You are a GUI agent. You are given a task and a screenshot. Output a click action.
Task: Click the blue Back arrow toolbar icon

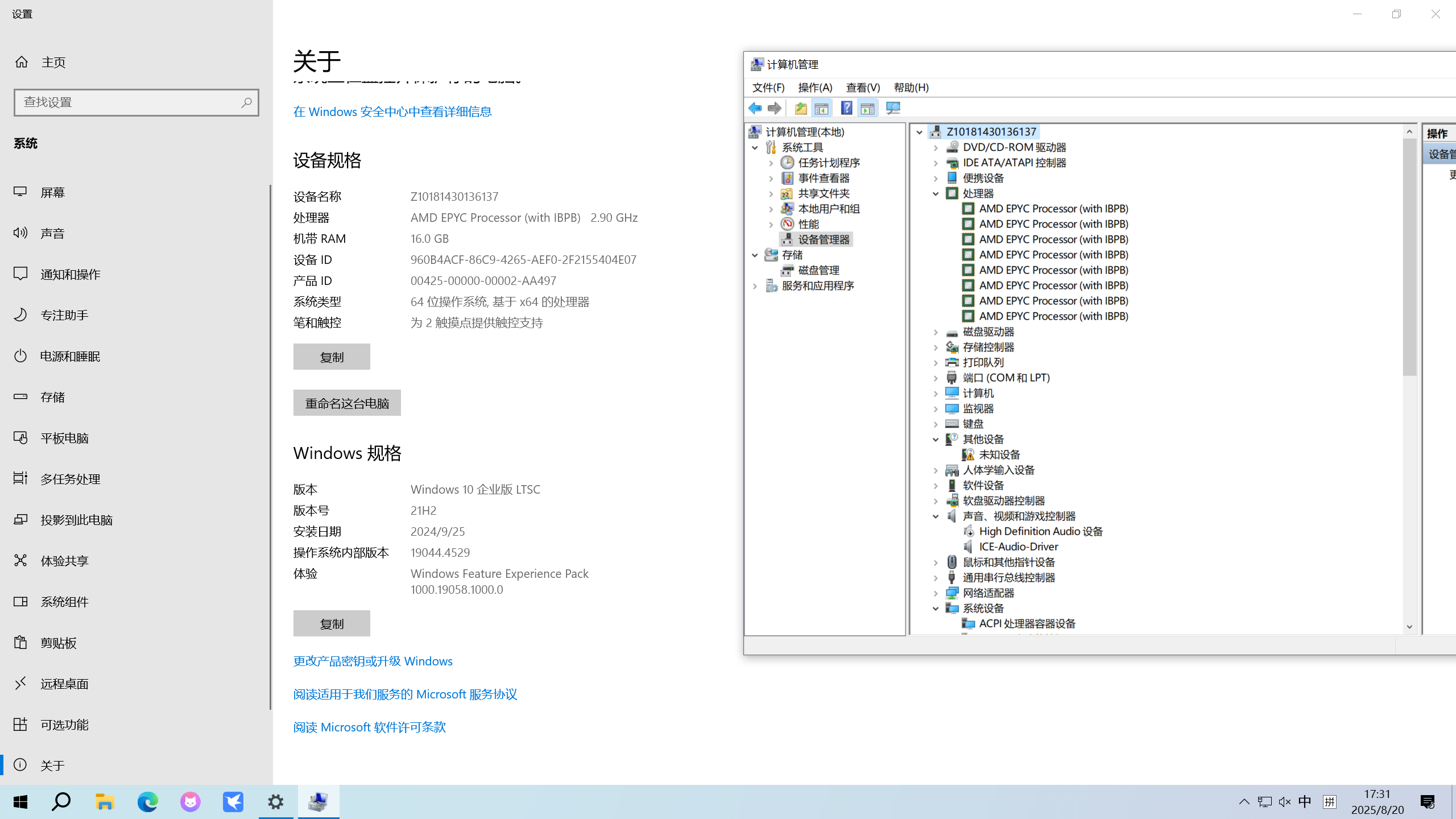click(755, 108)
